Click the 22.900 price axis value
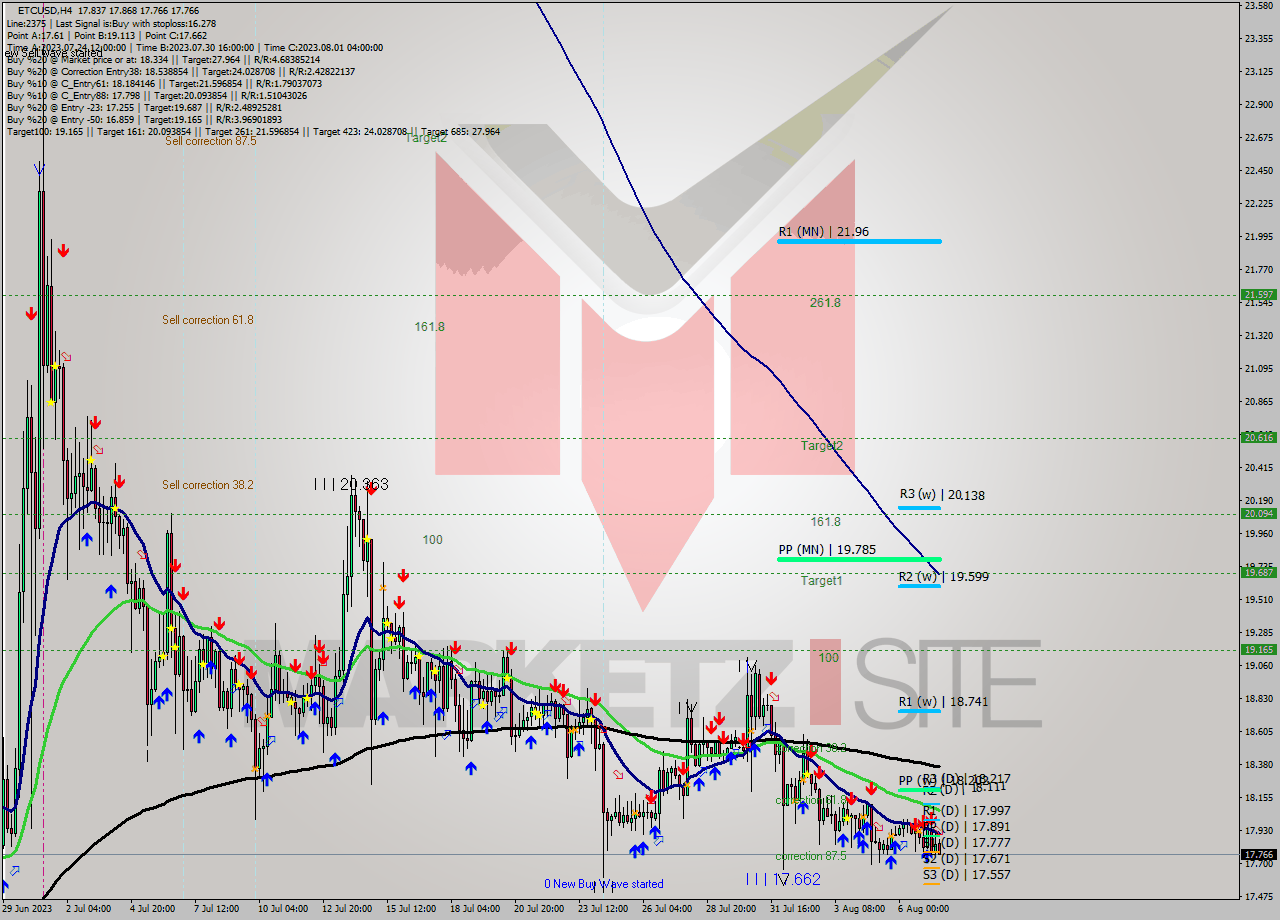The width and height of the screenshot is (1280, 920). coord(1259,104)
